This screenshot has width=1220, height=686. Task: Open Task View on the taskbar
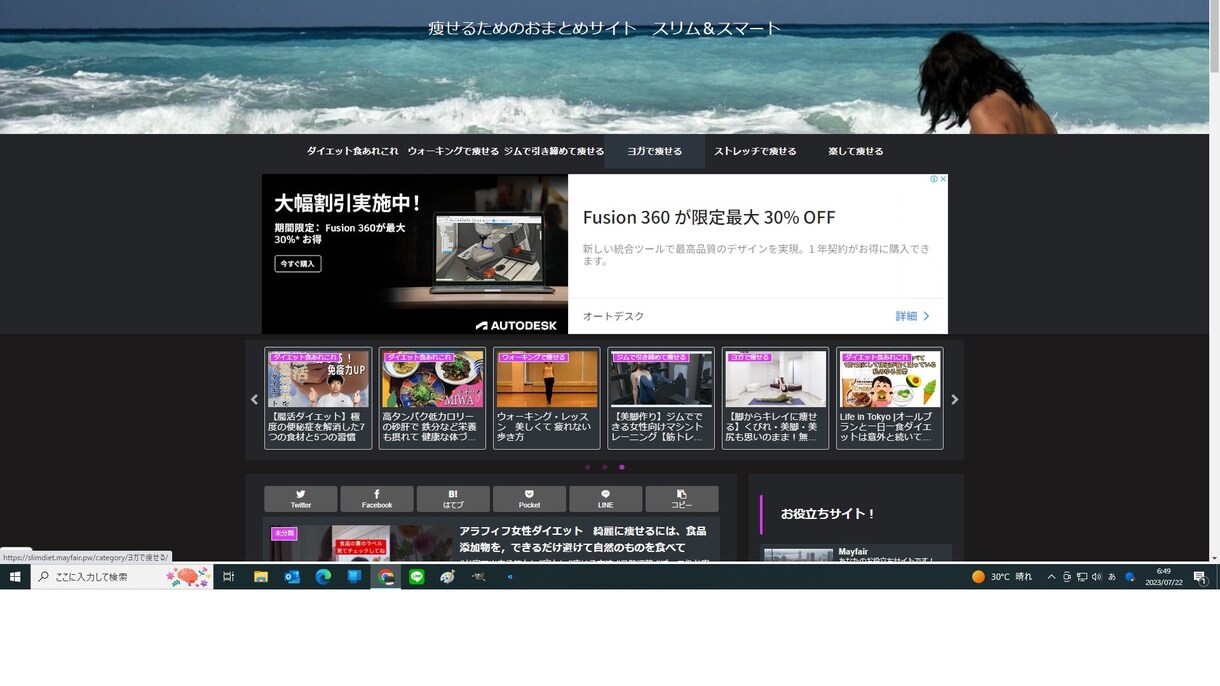click(228, 577)
